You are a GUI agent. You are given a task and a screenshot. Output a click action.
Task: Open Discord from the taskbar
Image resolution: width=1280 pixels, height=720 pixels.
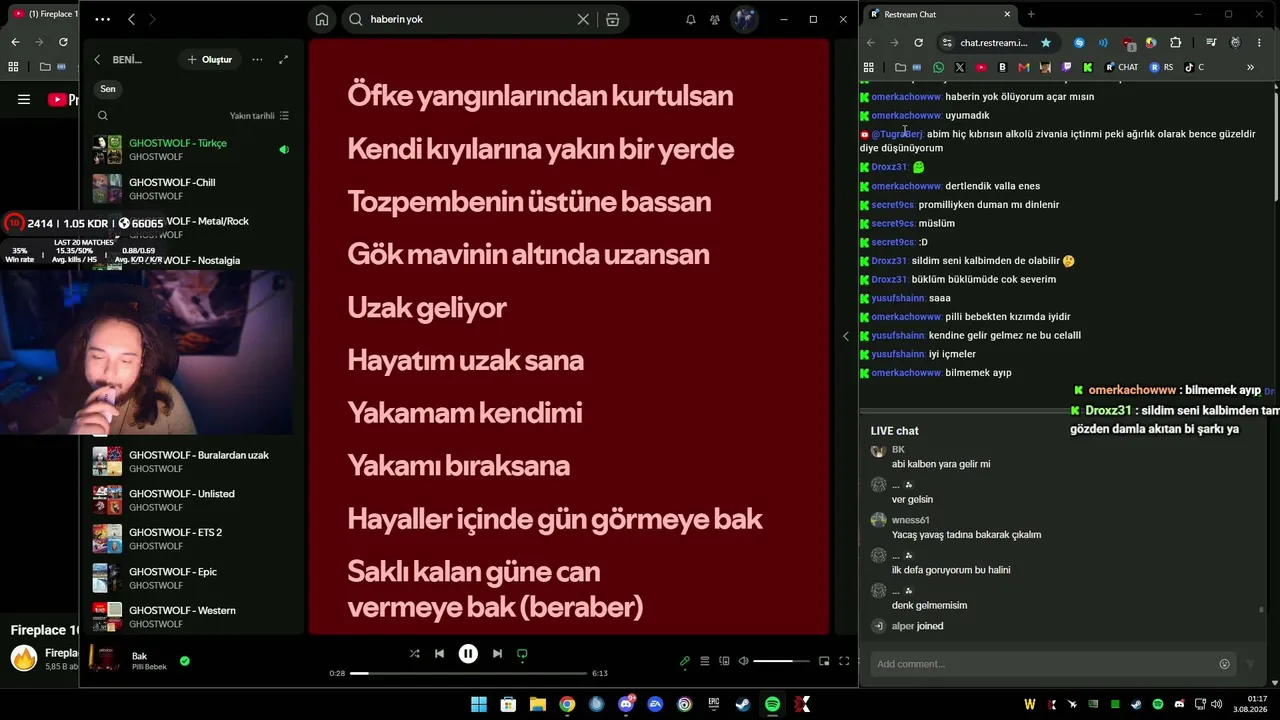(x=626, y=705)
